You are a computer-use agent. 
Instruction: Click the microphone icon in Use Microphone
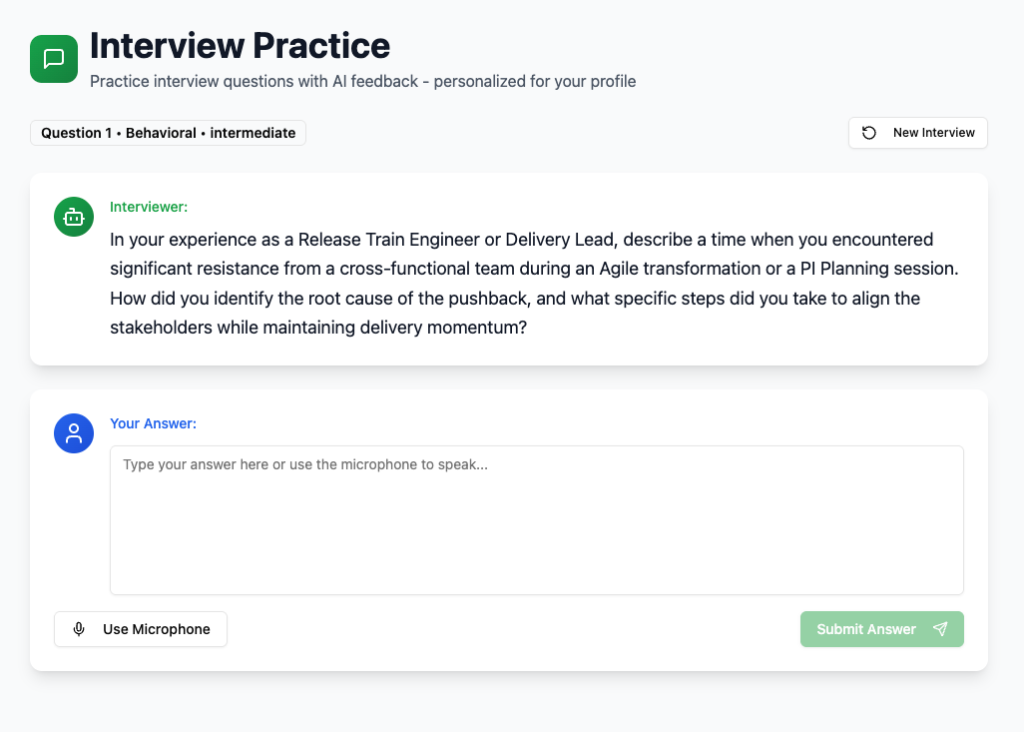pos(79,629)
